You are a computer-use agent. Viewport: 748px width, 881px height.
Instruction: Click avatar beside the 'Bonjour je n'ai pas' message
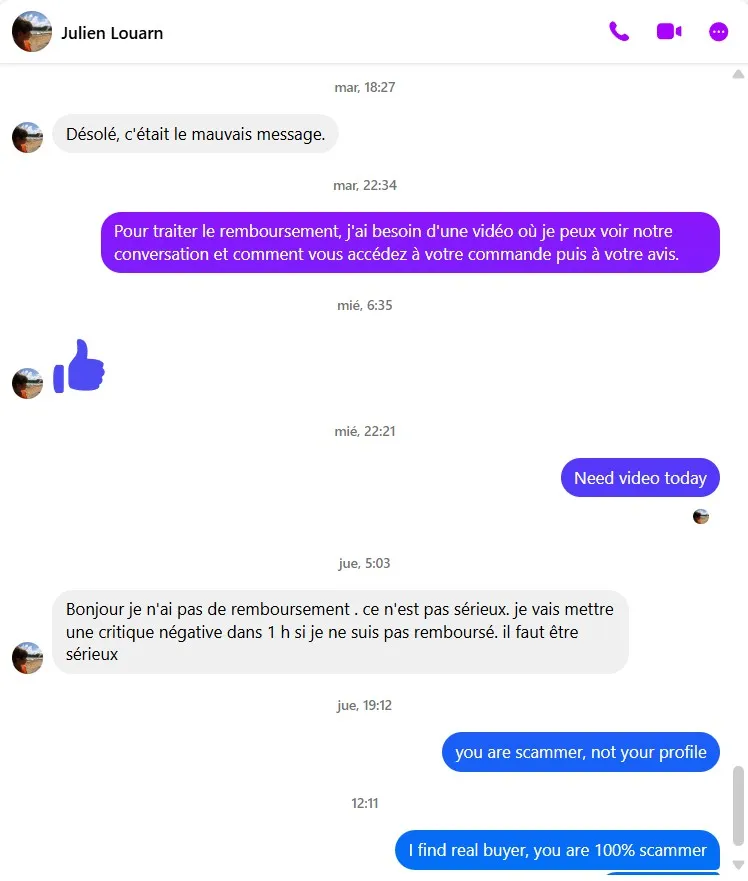pos(28,658)
